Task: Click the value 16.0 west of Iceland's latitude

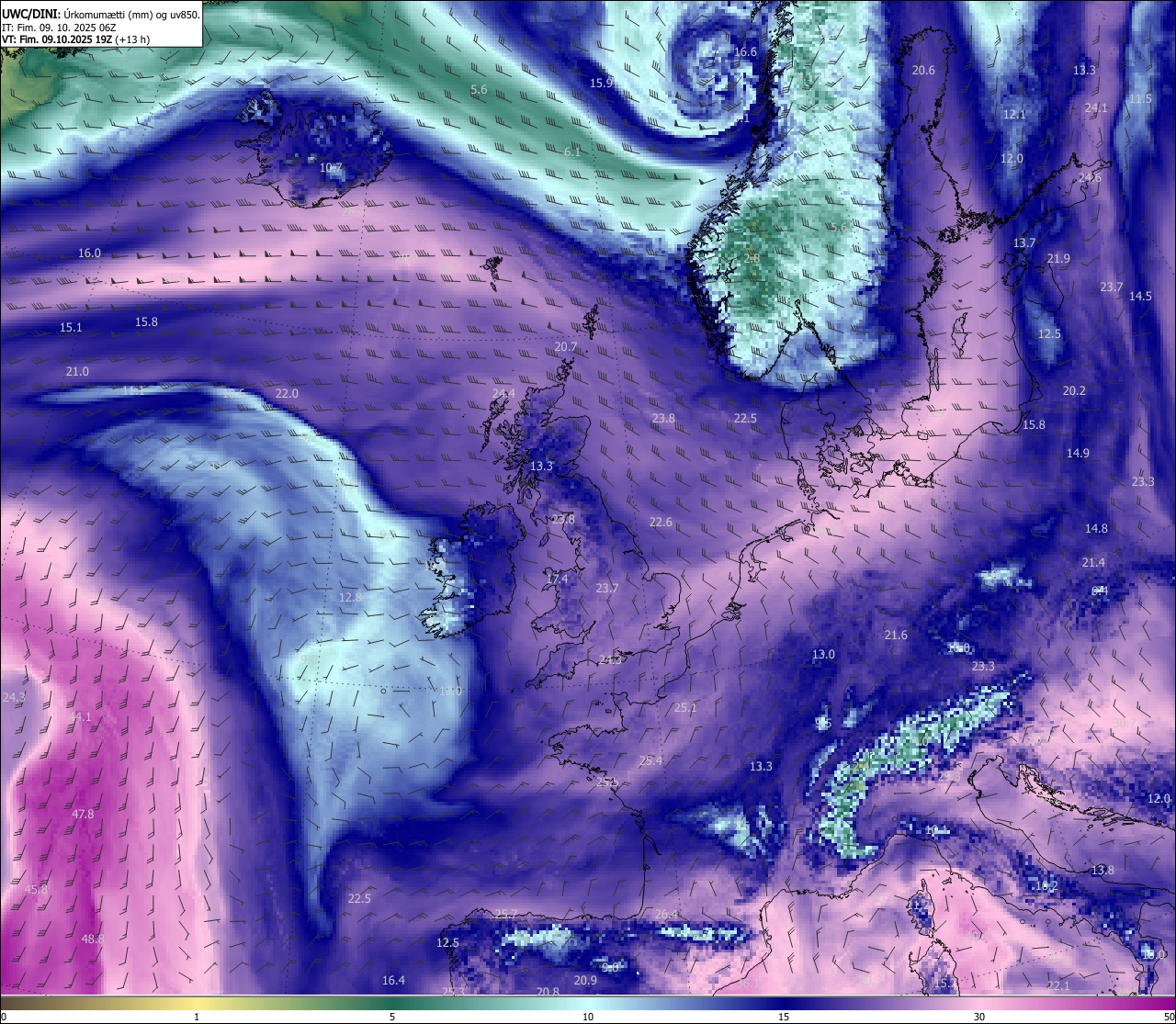Action: pos(89,253)
